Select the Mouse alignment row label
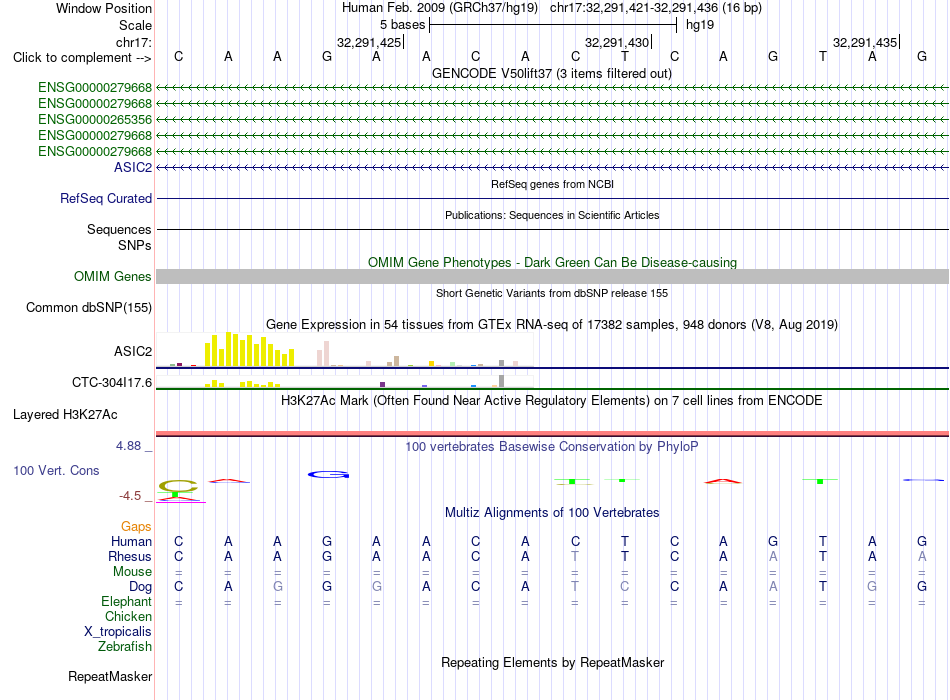Viewport: 950px width, 700px height. [x=132, y=572]
